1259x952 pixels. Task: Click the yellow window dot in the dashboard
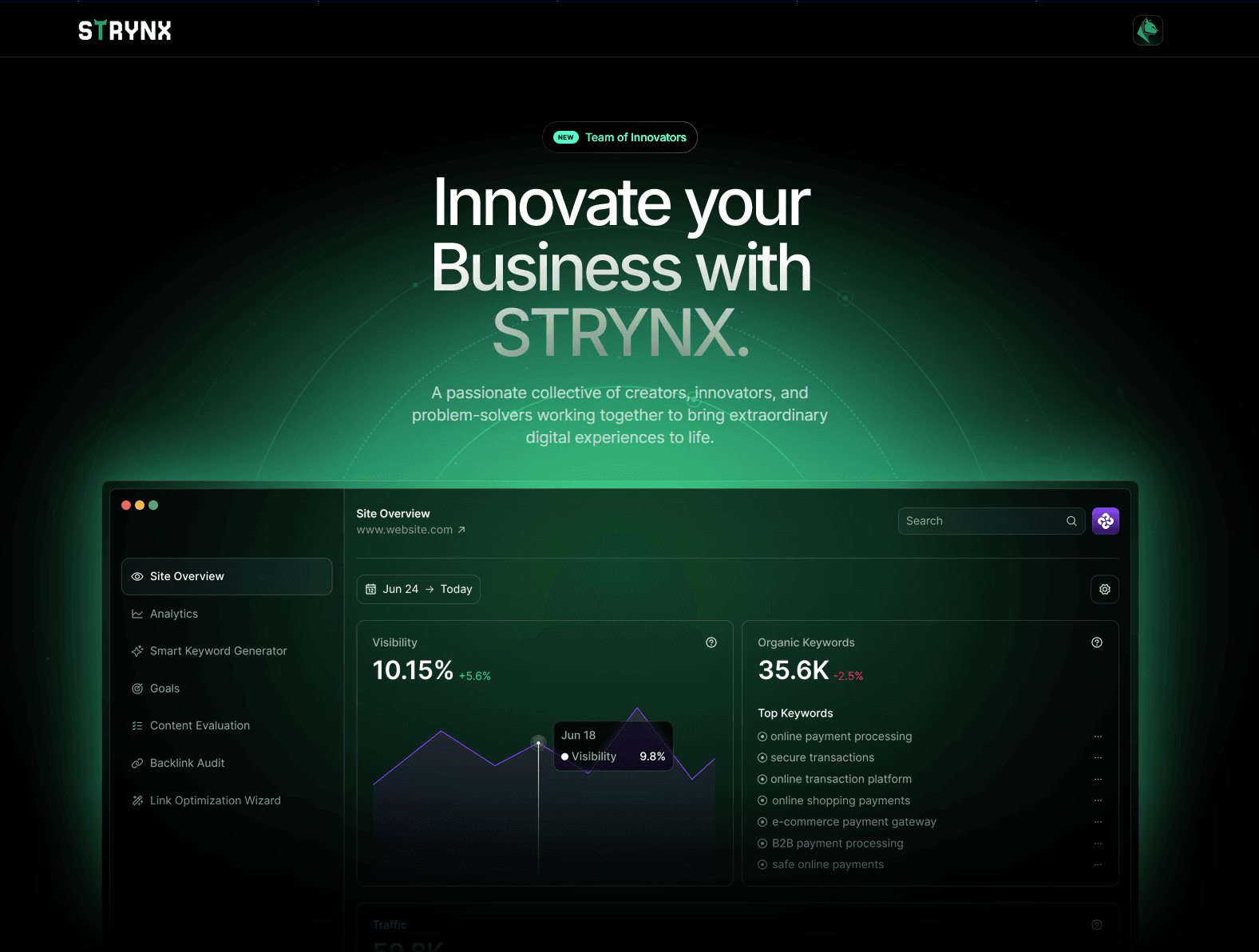pyautogui.click(x=140, y=505)
